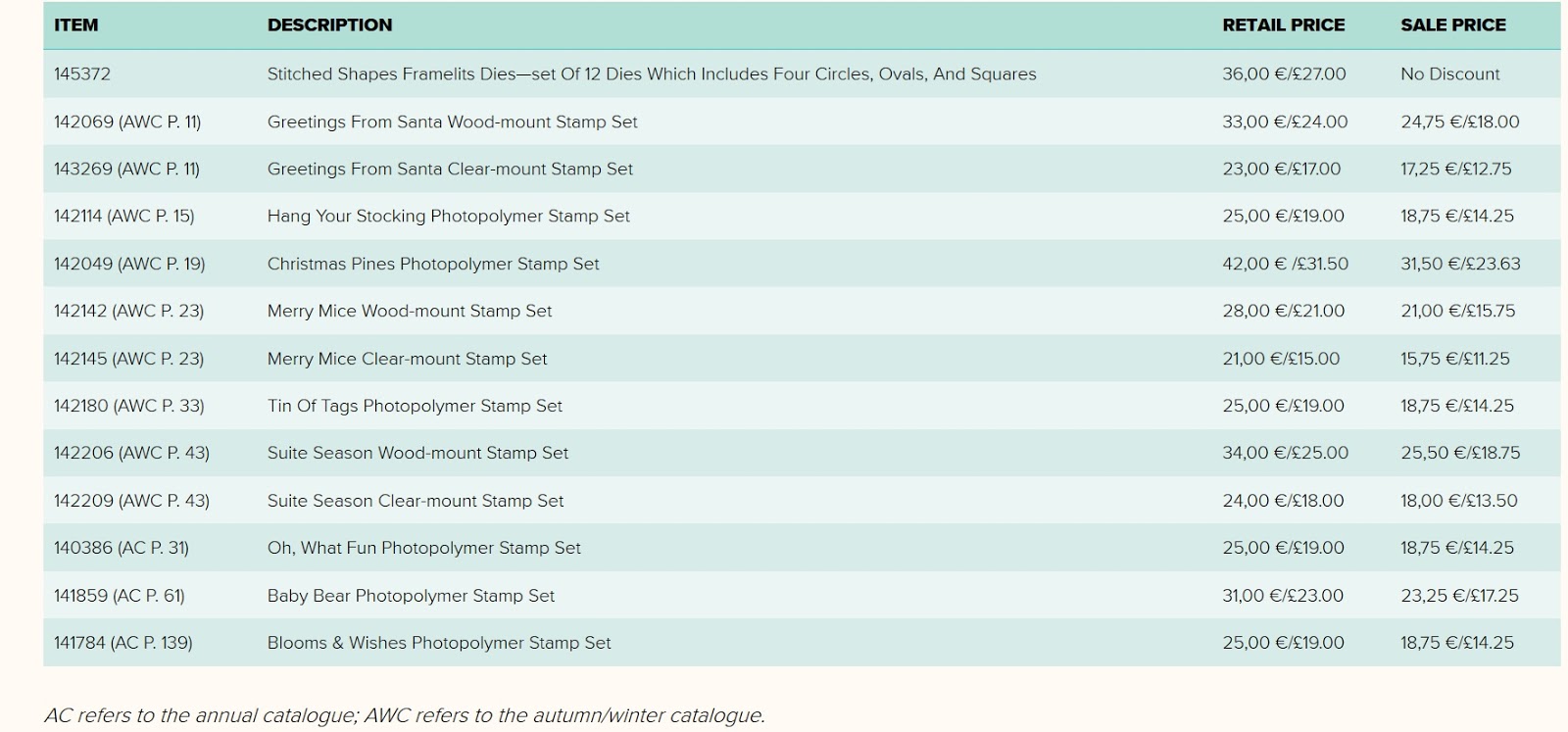Select item 142145 (AWC P. 23)
The image size is (1568, 732).
(129, 359)
